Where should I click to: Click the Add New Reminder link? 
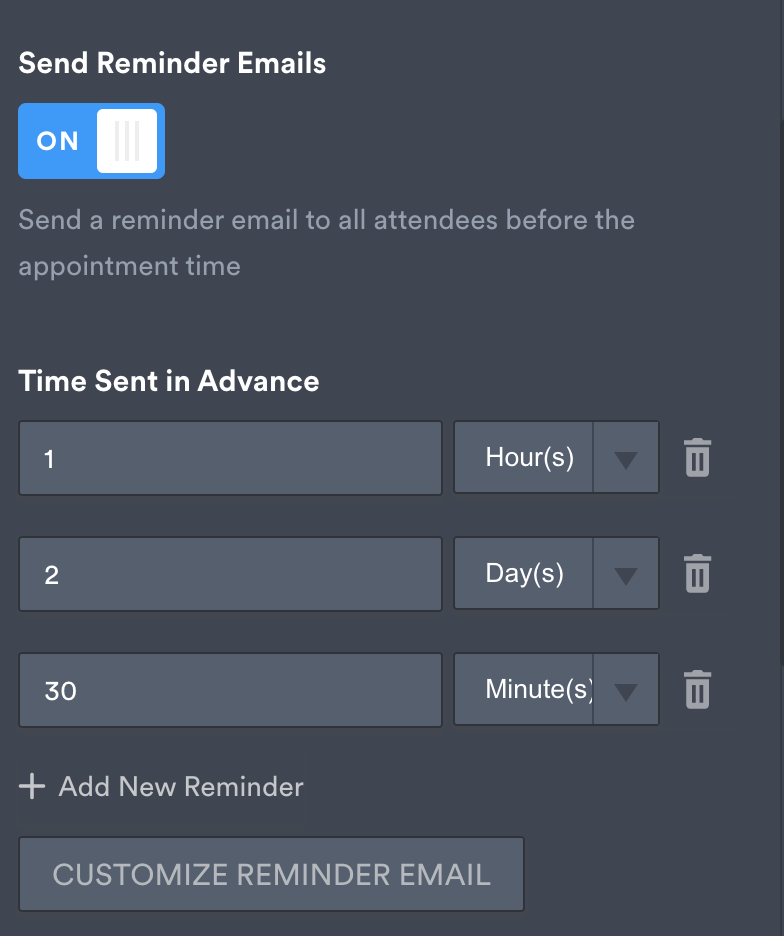180,786
